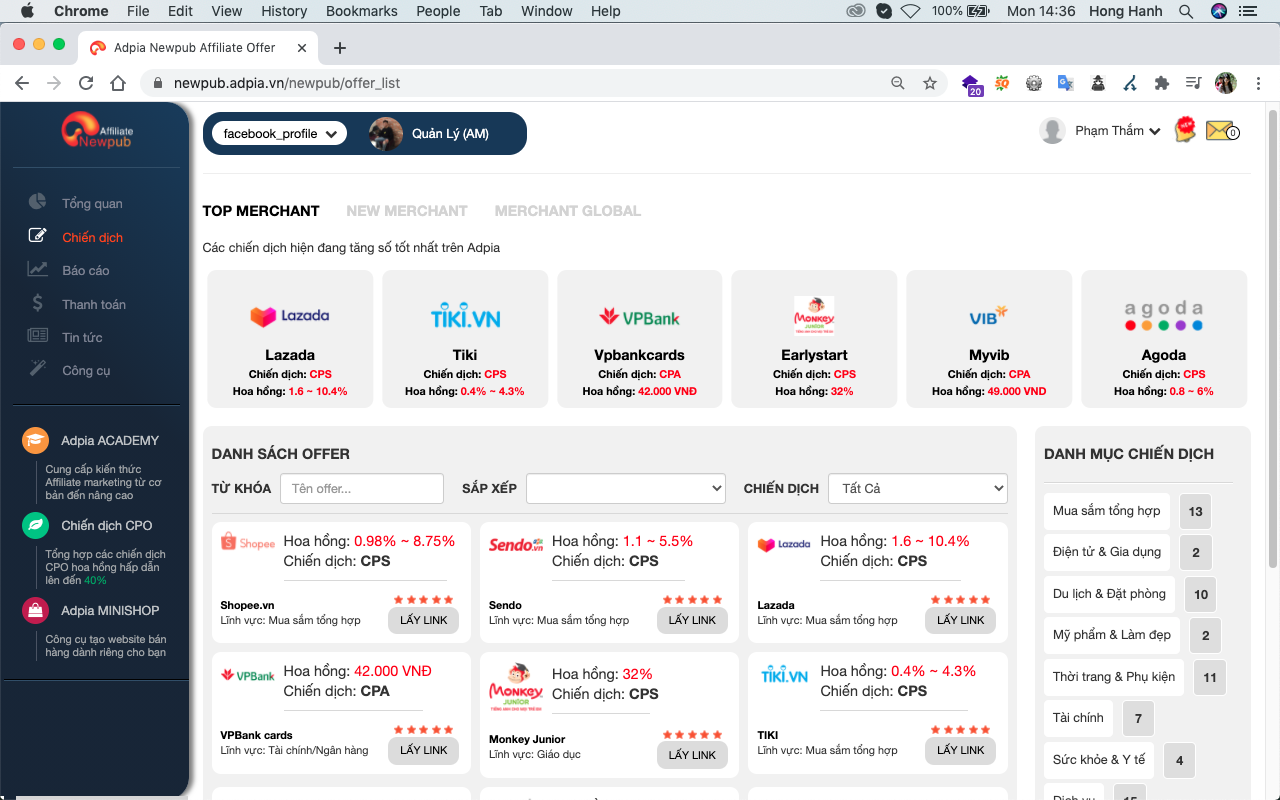Select the Tài chính campaign category
Screen dimensions: 1280x800
(1078, 718)
